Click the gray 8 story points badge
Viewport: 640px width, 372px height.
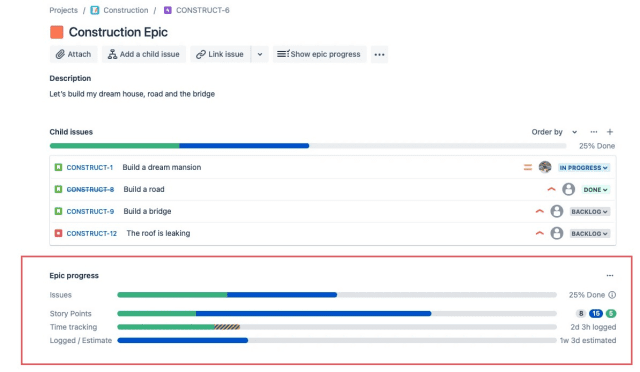[x=581, y=314]
